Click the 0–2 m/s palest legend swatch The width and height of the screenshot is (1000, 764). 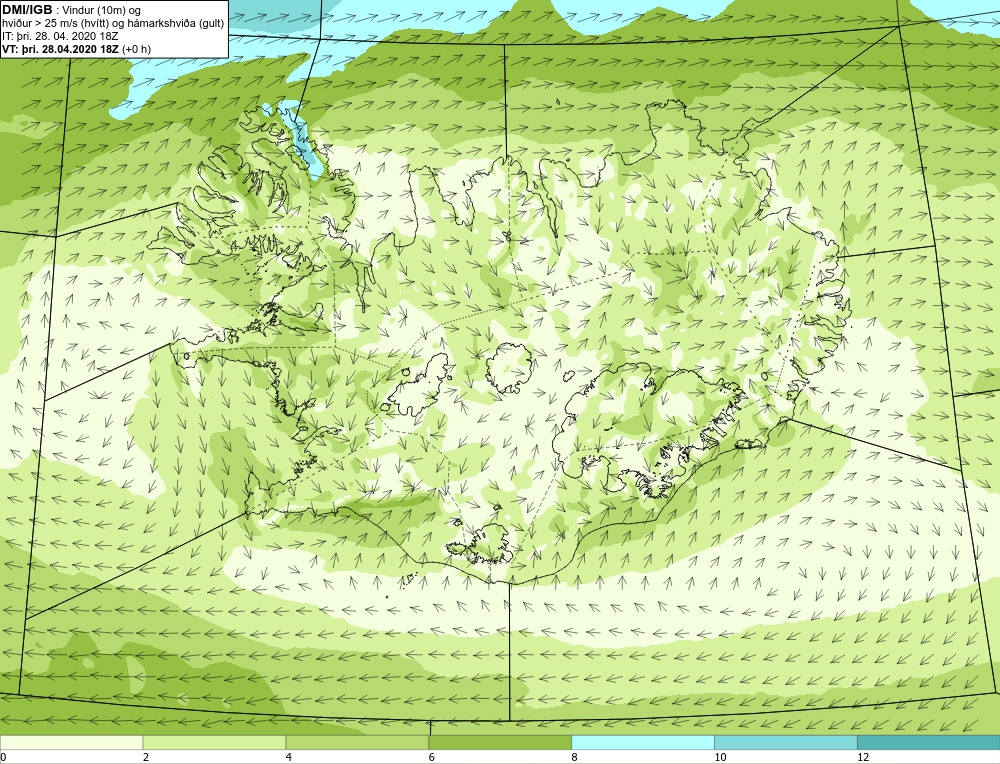pyautogui.click(x=71, y=742)
